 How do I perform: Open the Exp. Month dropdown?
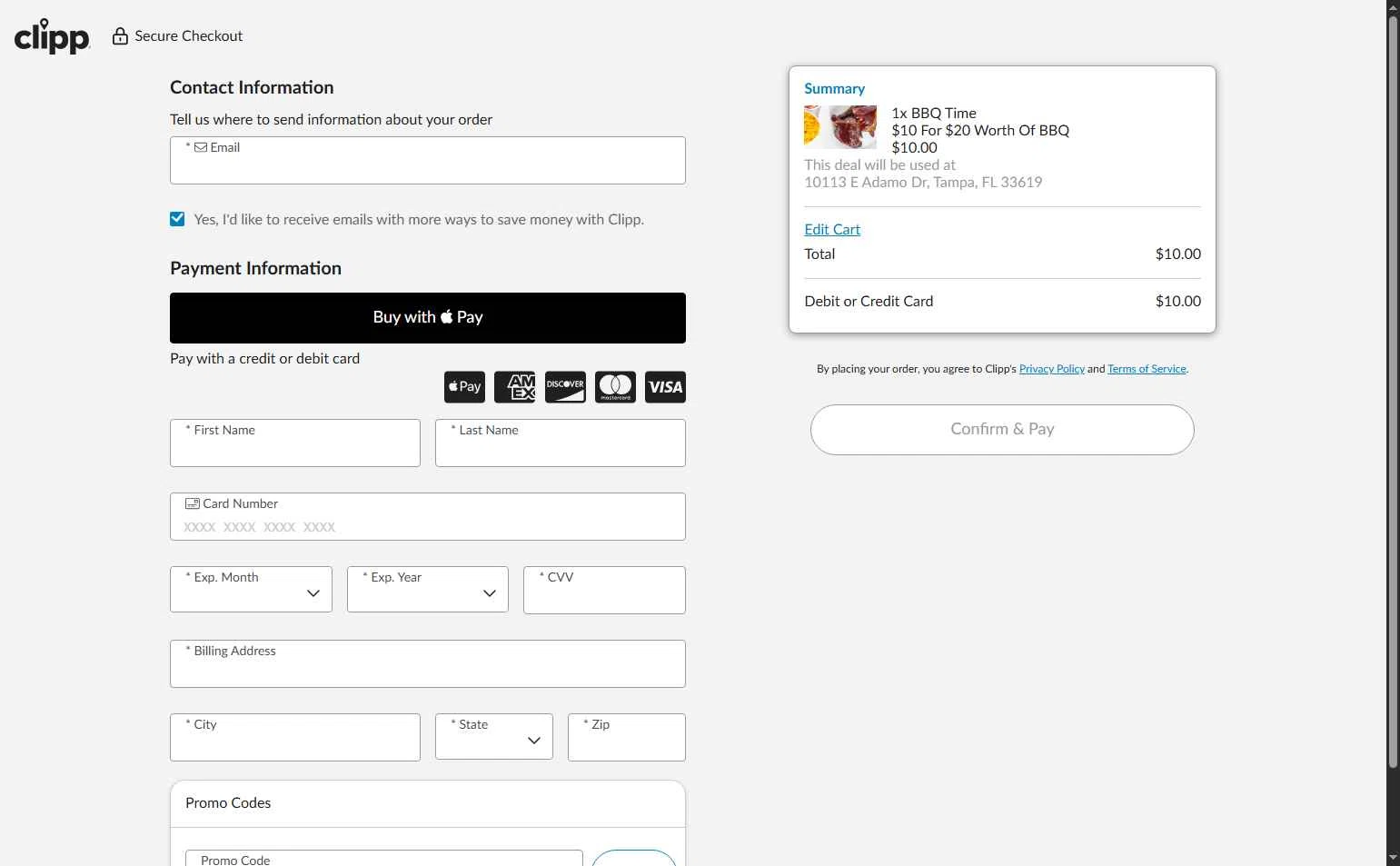click(251, 589)
